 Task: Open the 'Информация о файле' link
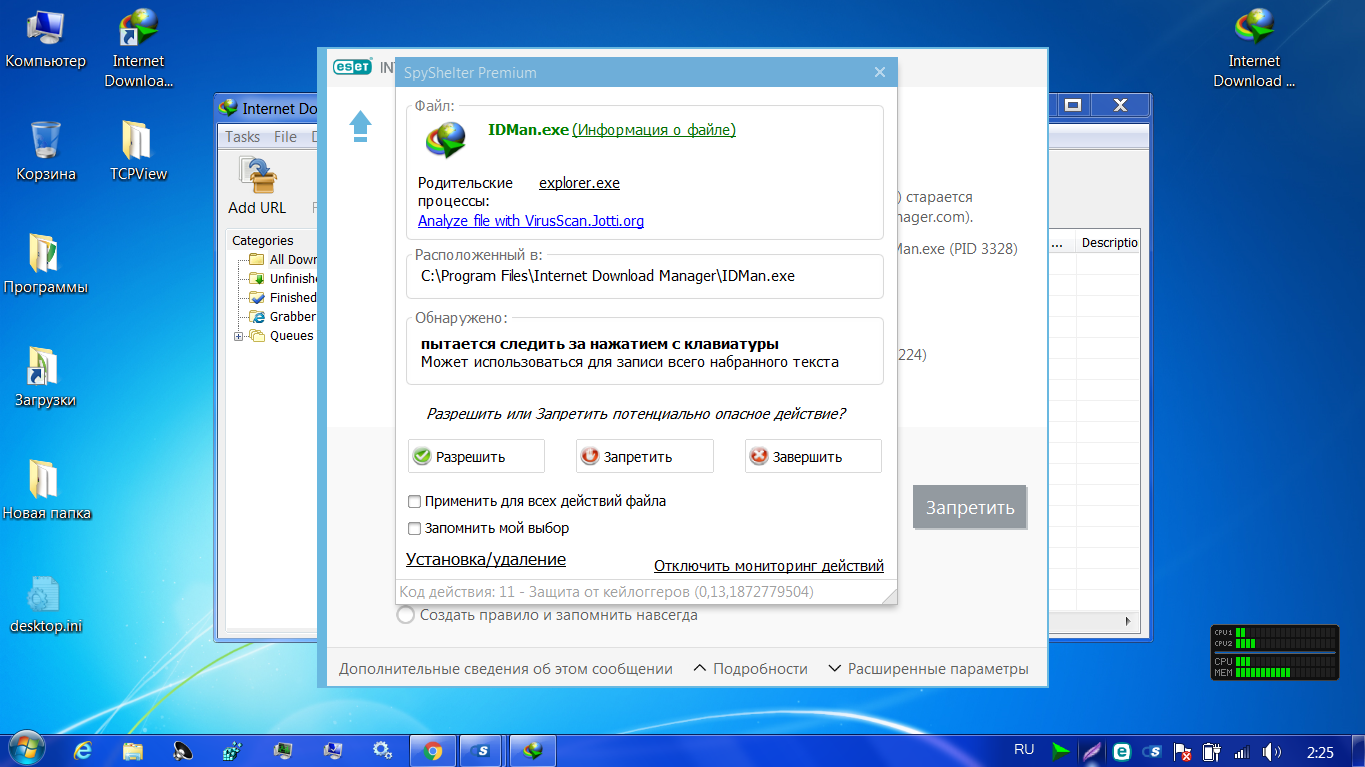coord(654,130)
